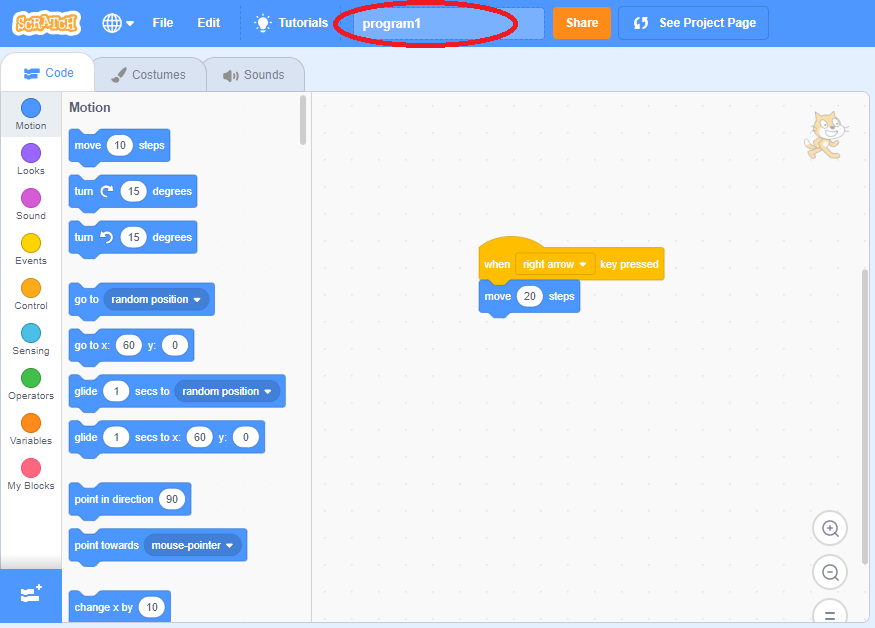Select the Operators block category
The image size is (875, 628).
(x=31, y=384)
